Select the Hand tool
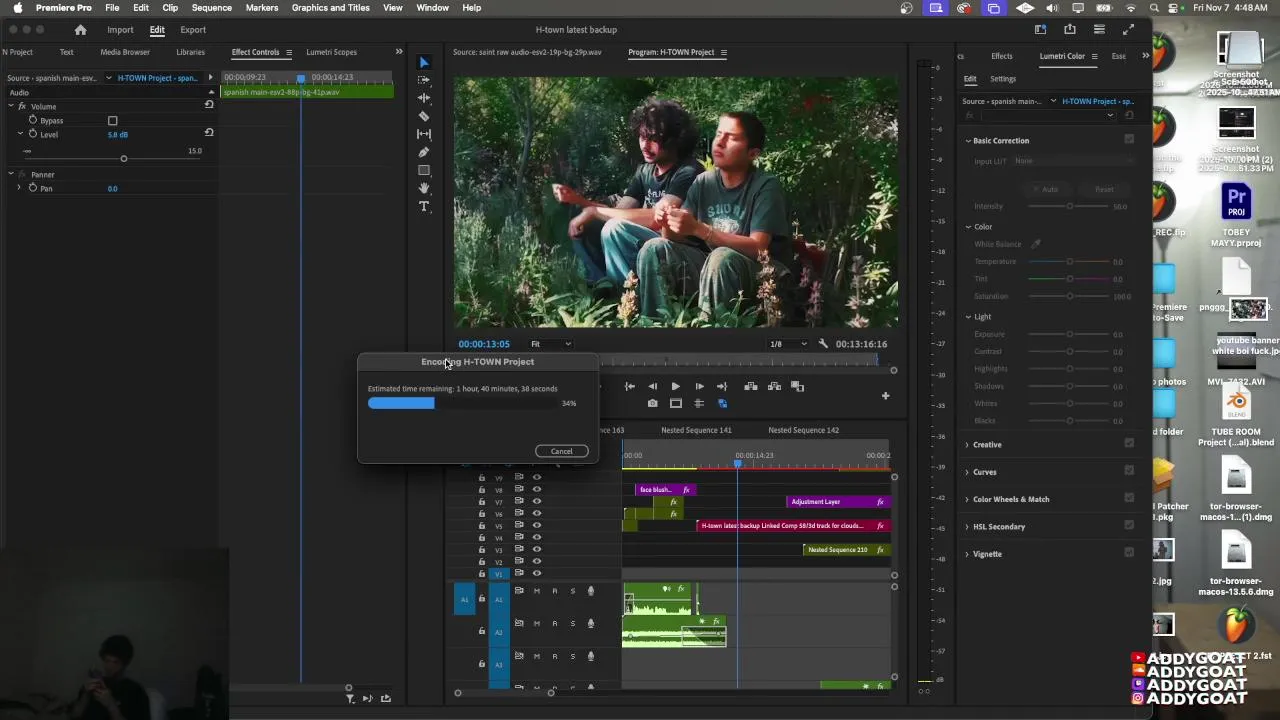 point(424,188)
